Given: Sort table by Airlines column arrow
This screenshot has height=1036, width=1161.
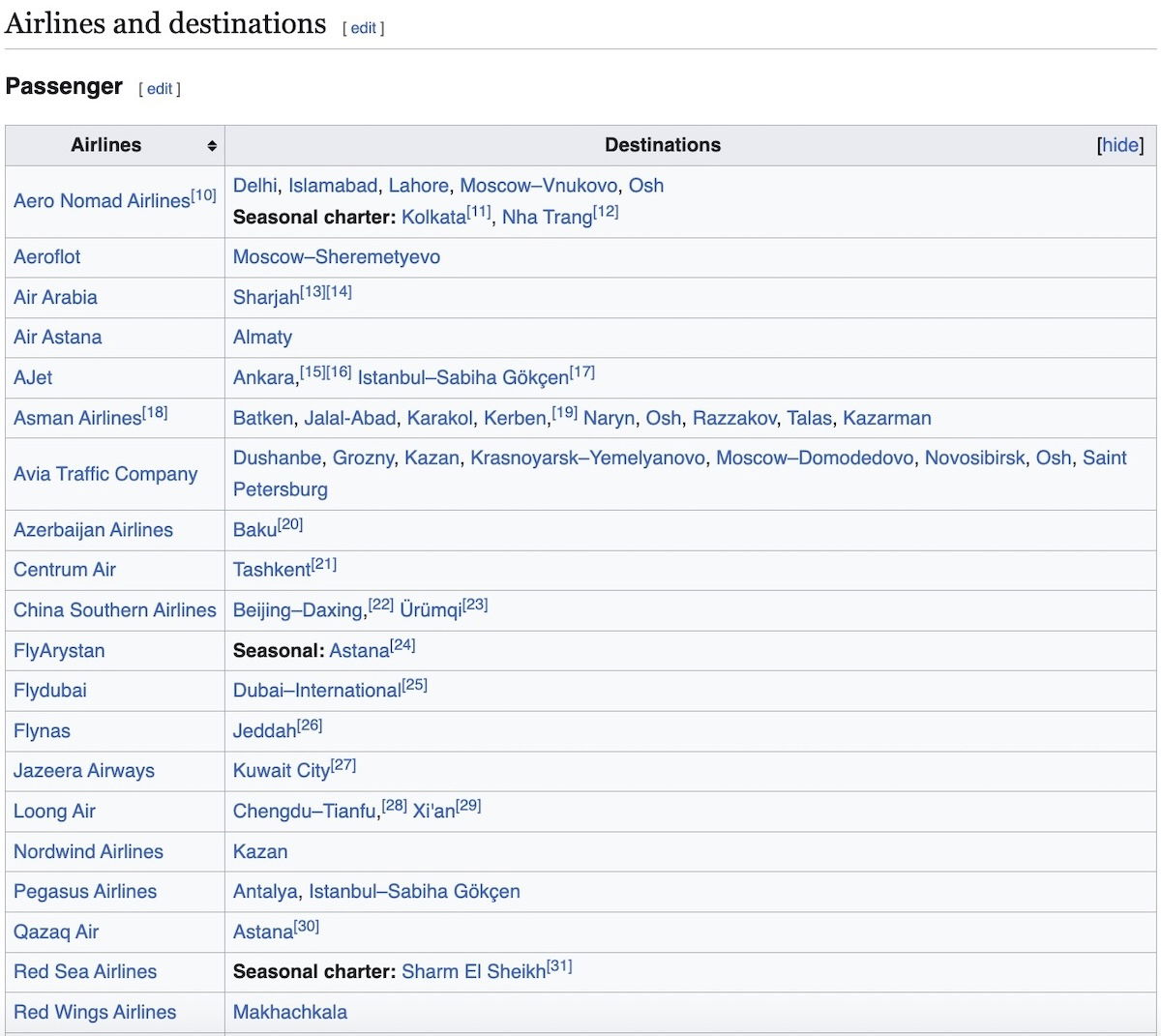Looking at the screenshot, I should (212, 146).
